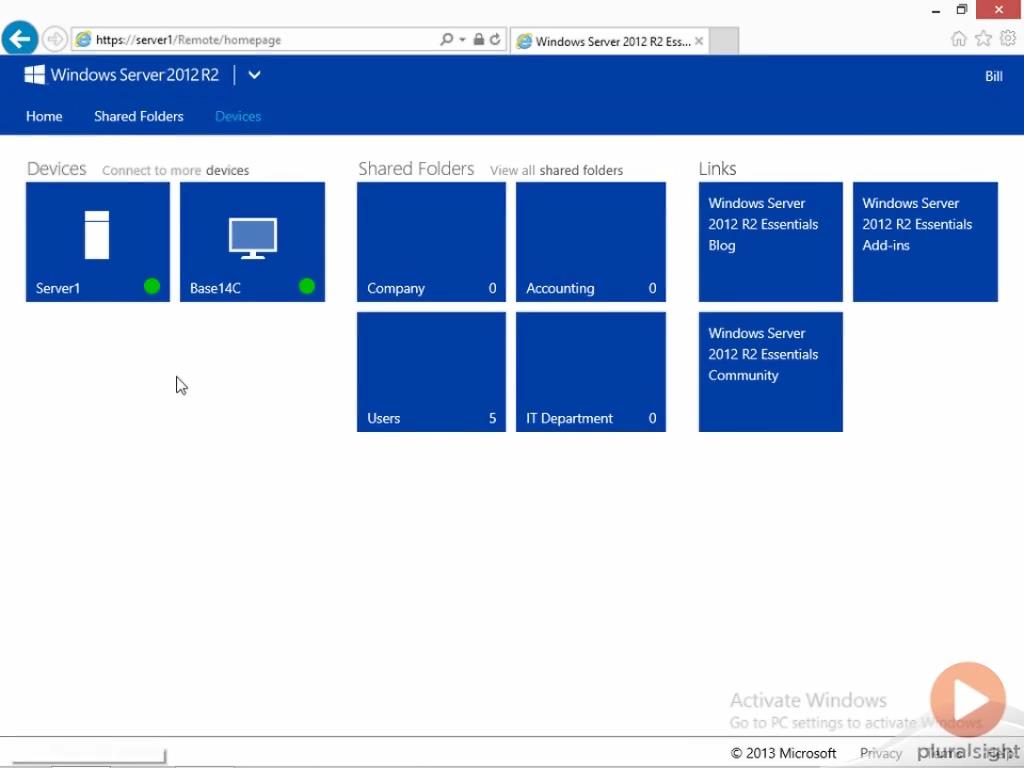Open the Accounting shared folder tile
1024x768 pixels.
[x=590, y=242]
